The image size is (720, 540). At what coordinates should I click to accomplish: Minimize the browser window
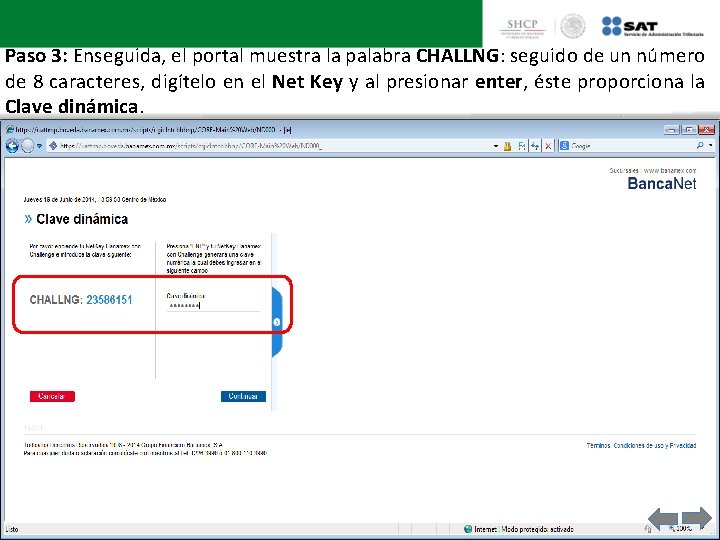point(672,129)
